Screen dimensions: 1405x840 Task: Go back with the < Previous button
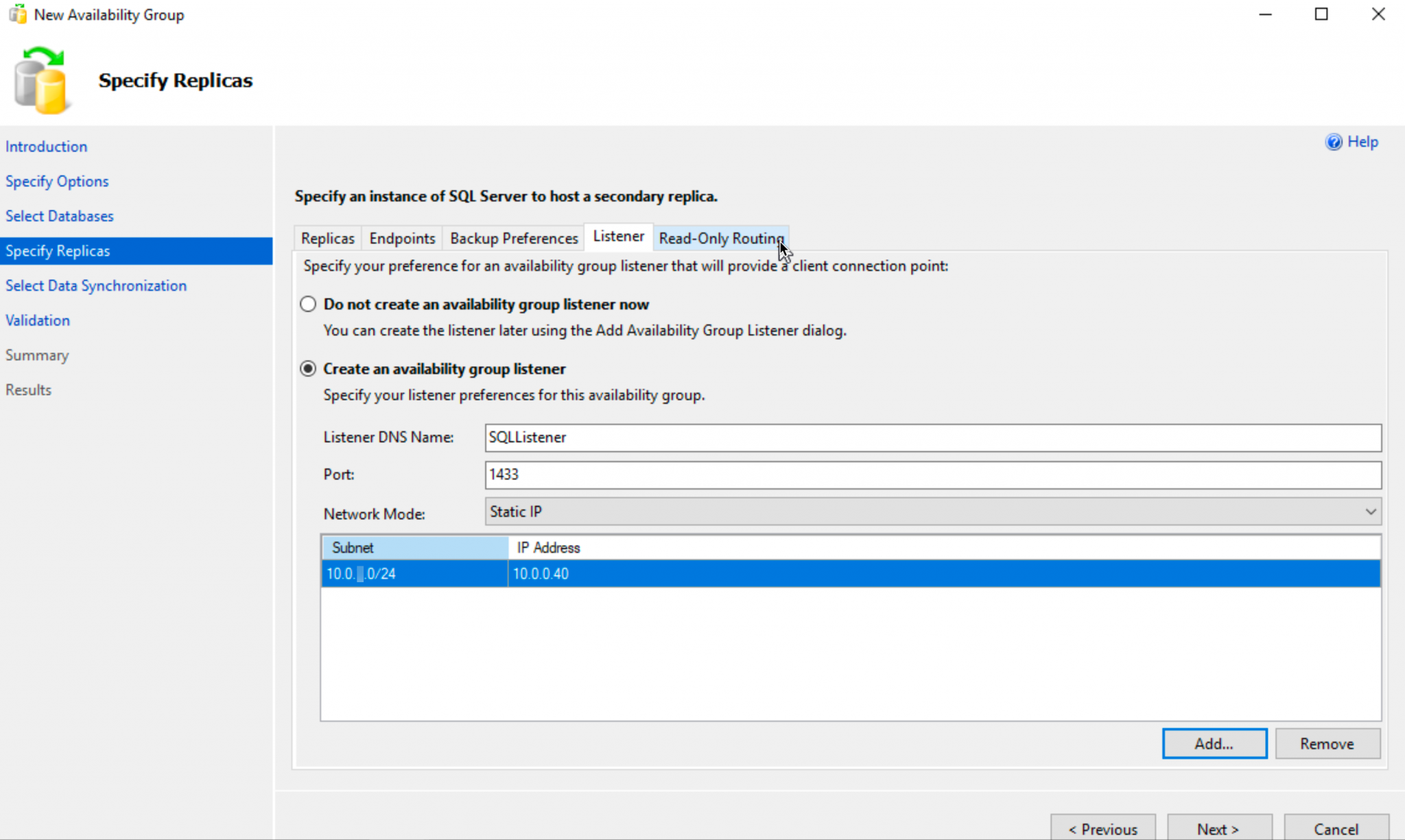(x=1102, y=829)
